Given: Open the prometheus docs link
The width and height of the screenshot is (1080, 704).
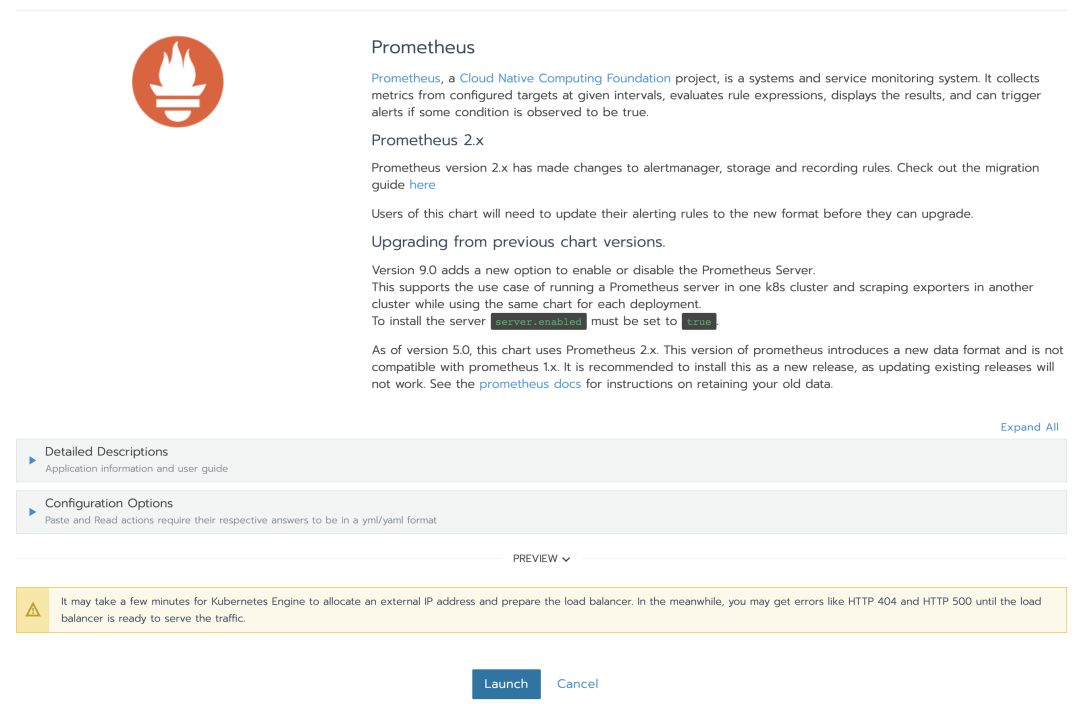Looking at the screenshot, I should tap(530, 384).
